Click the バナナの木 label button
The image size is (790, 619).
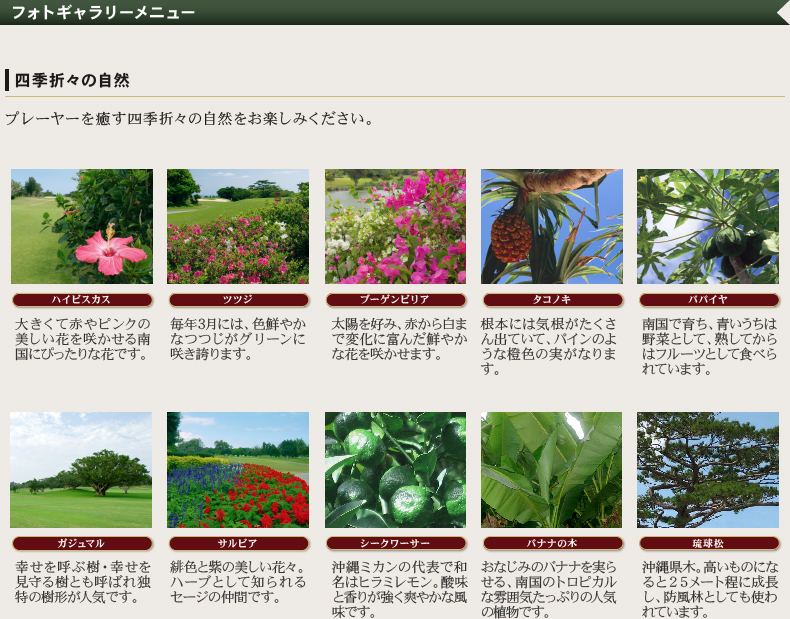point(553,543)
